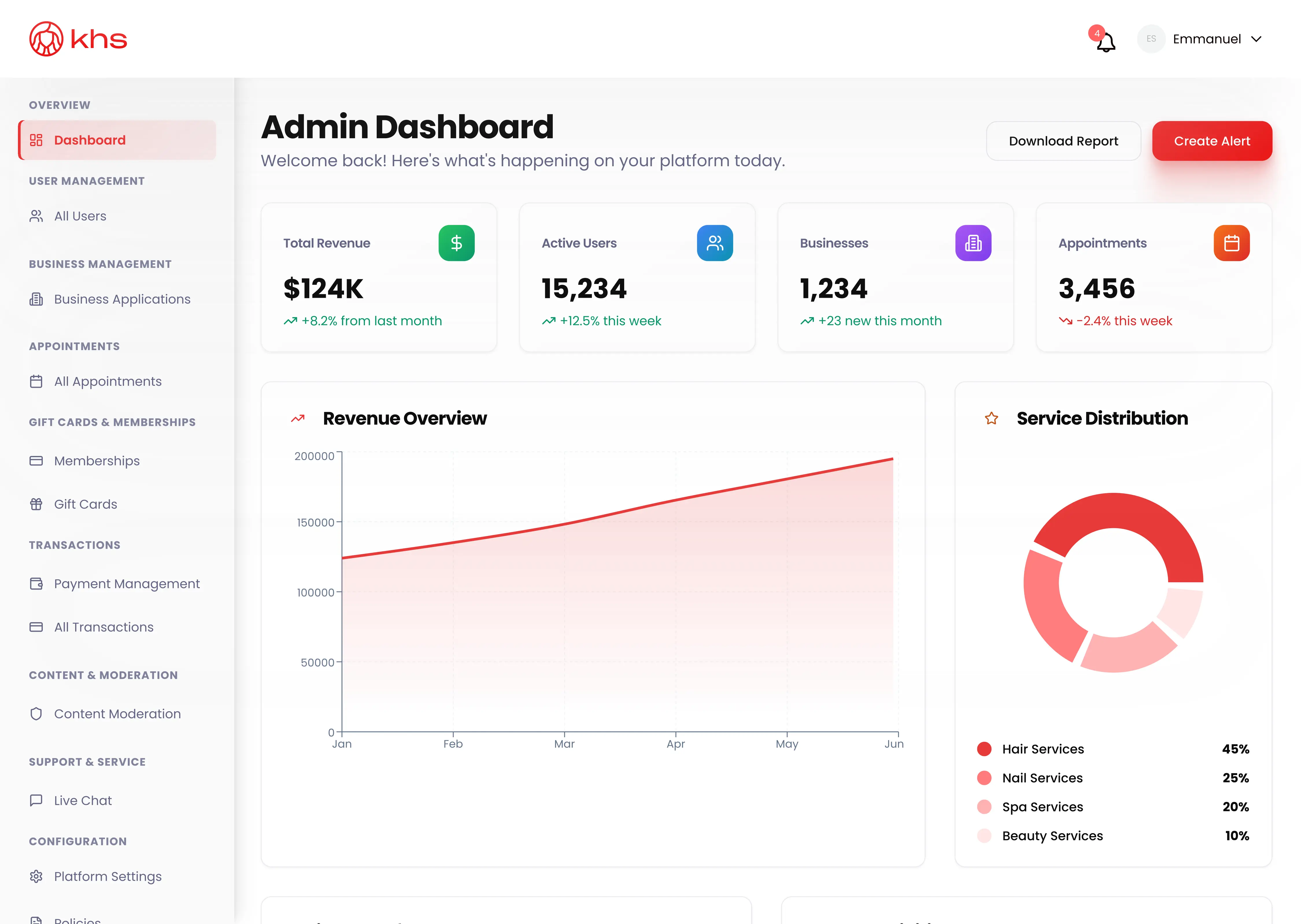Click the Total Revenue $124K value
Screen dimensions: 1301x924
[x=323, y=289]
